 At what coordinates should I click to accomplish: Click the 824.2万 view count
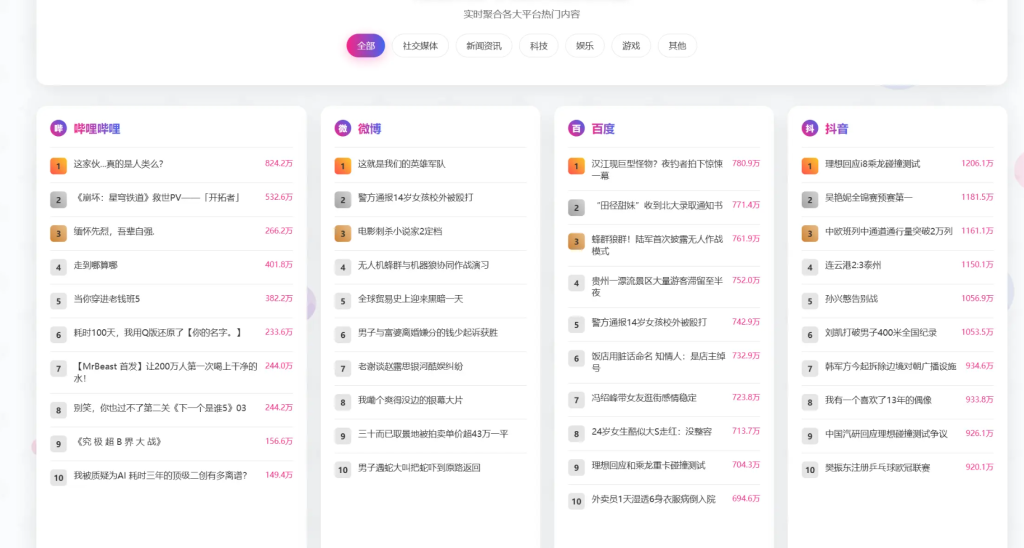point(279,163)
